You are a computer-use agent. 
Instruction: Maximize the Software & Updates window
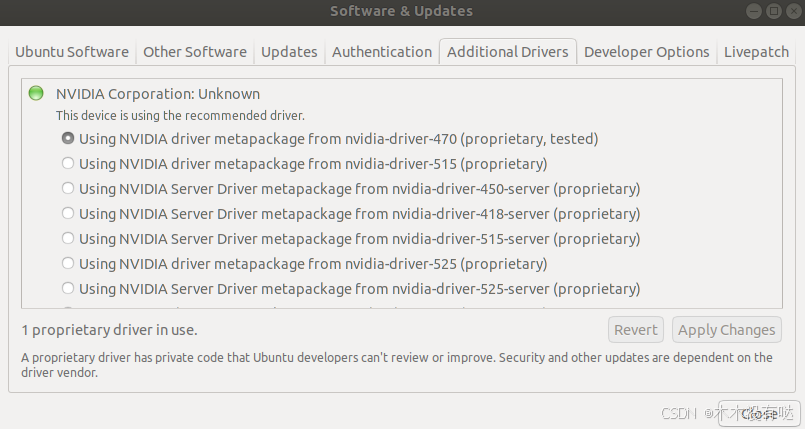coord(774,11)
